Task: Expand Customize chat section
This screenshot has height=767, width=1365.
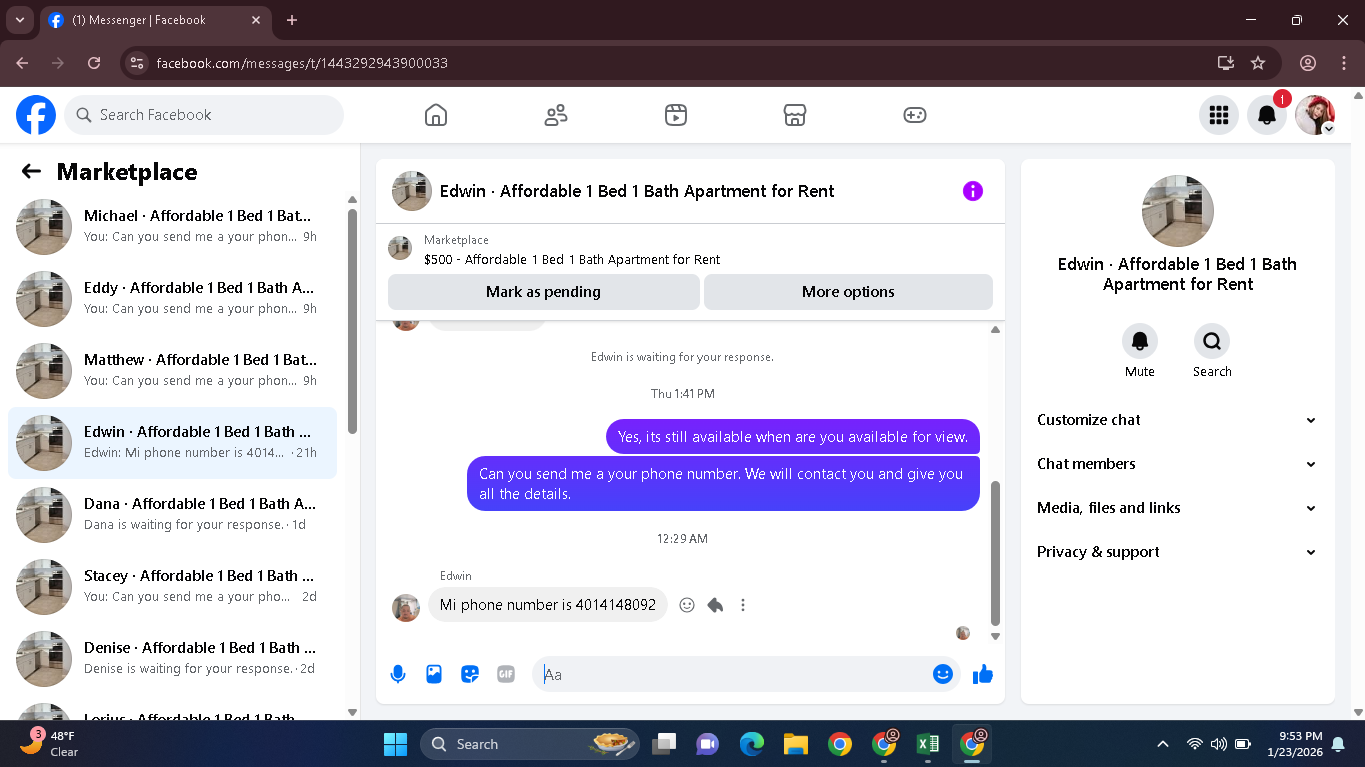Action: click(x=1177, y=420)
